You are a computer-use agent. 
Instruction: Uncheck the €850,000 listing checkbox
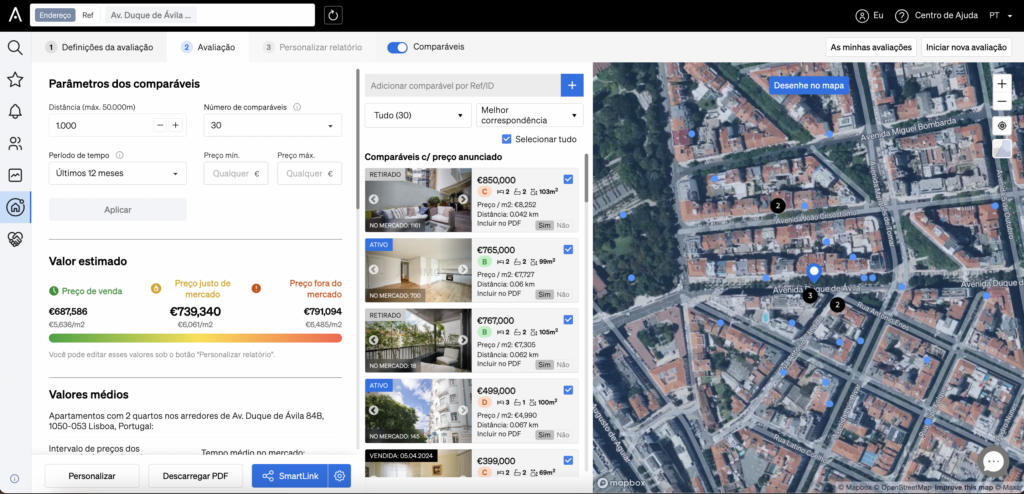tap(568, 179)
